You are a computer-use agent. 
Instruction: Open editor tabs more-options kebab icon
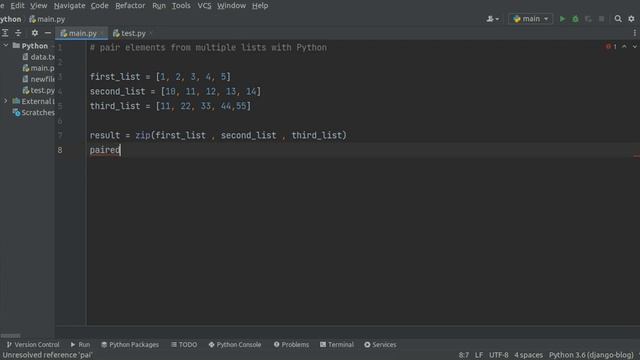(634, 33)
